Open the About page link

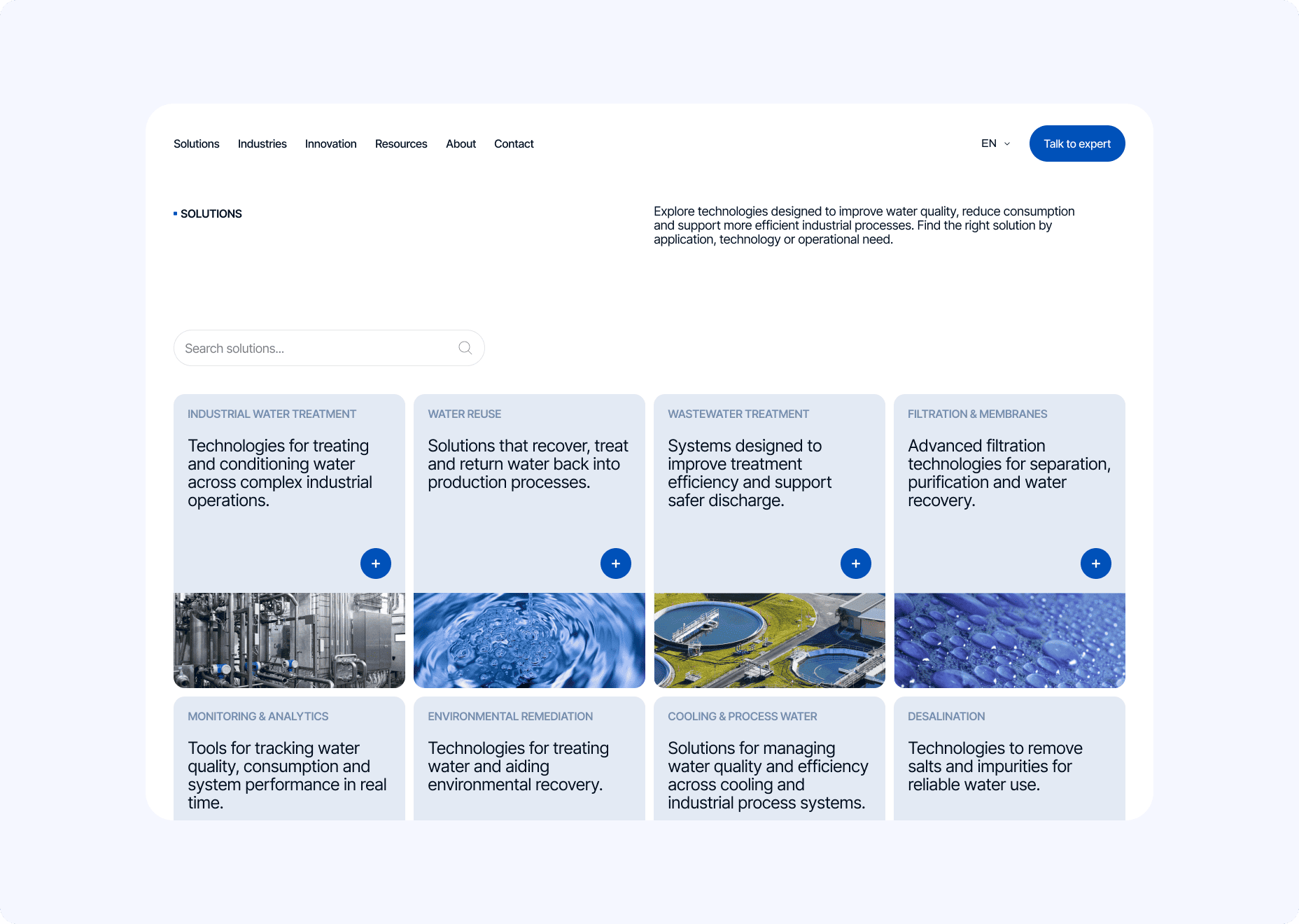pos(461,143)
